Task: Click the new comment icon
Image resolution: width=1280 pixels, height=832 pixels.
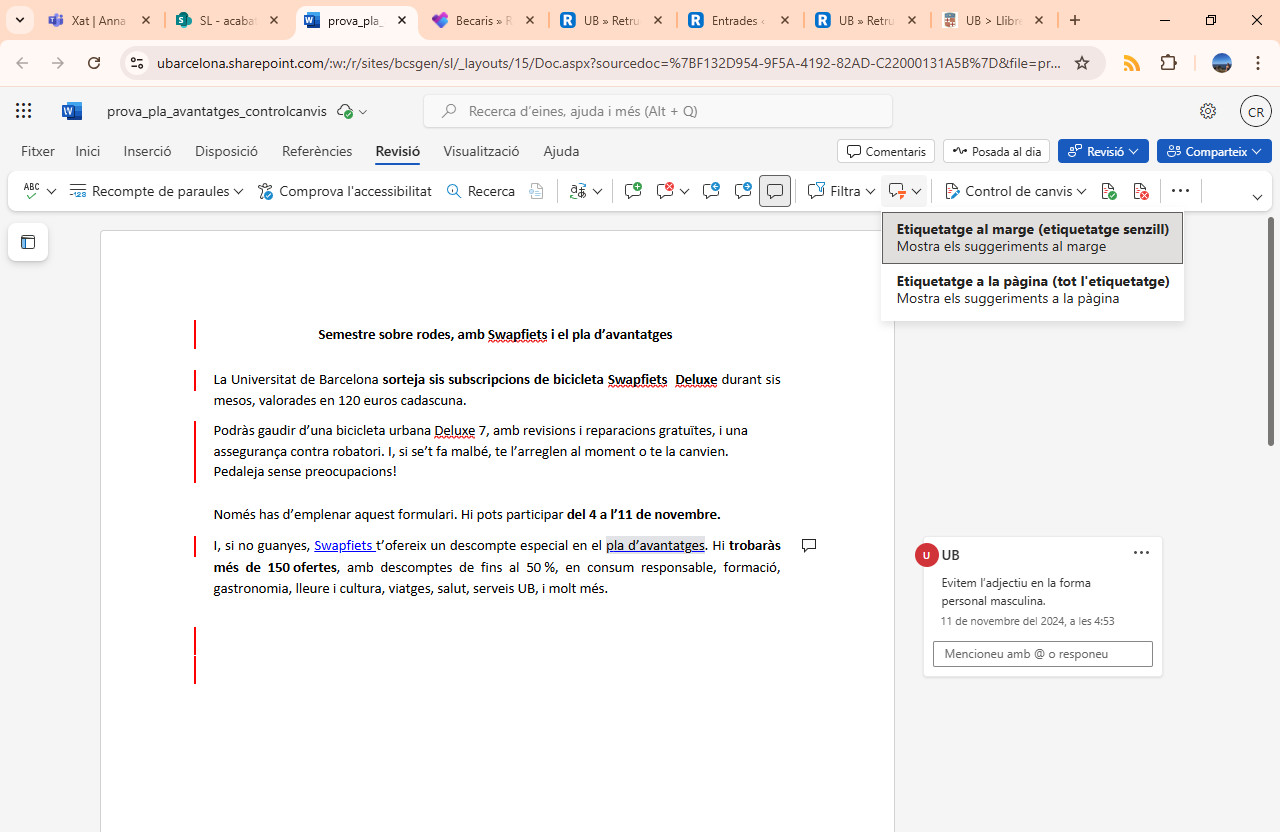Action: coord(632,191)
